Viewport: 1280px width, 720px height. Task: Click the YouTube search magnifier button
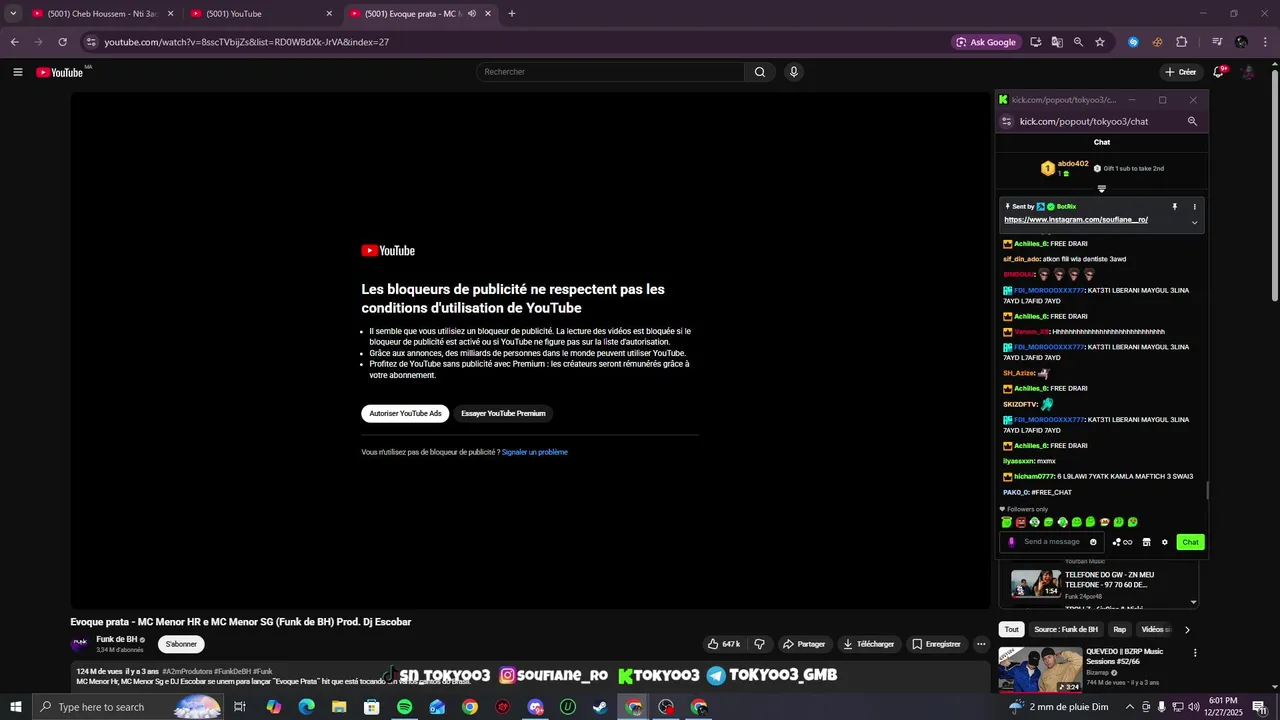(760, 72)
